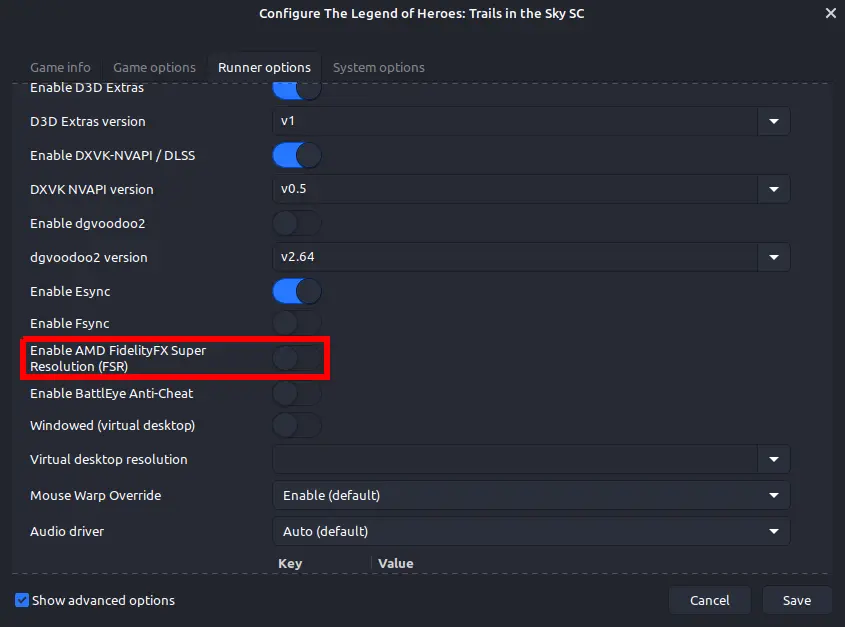Enable the dgvoodoo2 toggle
The image size is (845, 627).
tap(297, 223)
